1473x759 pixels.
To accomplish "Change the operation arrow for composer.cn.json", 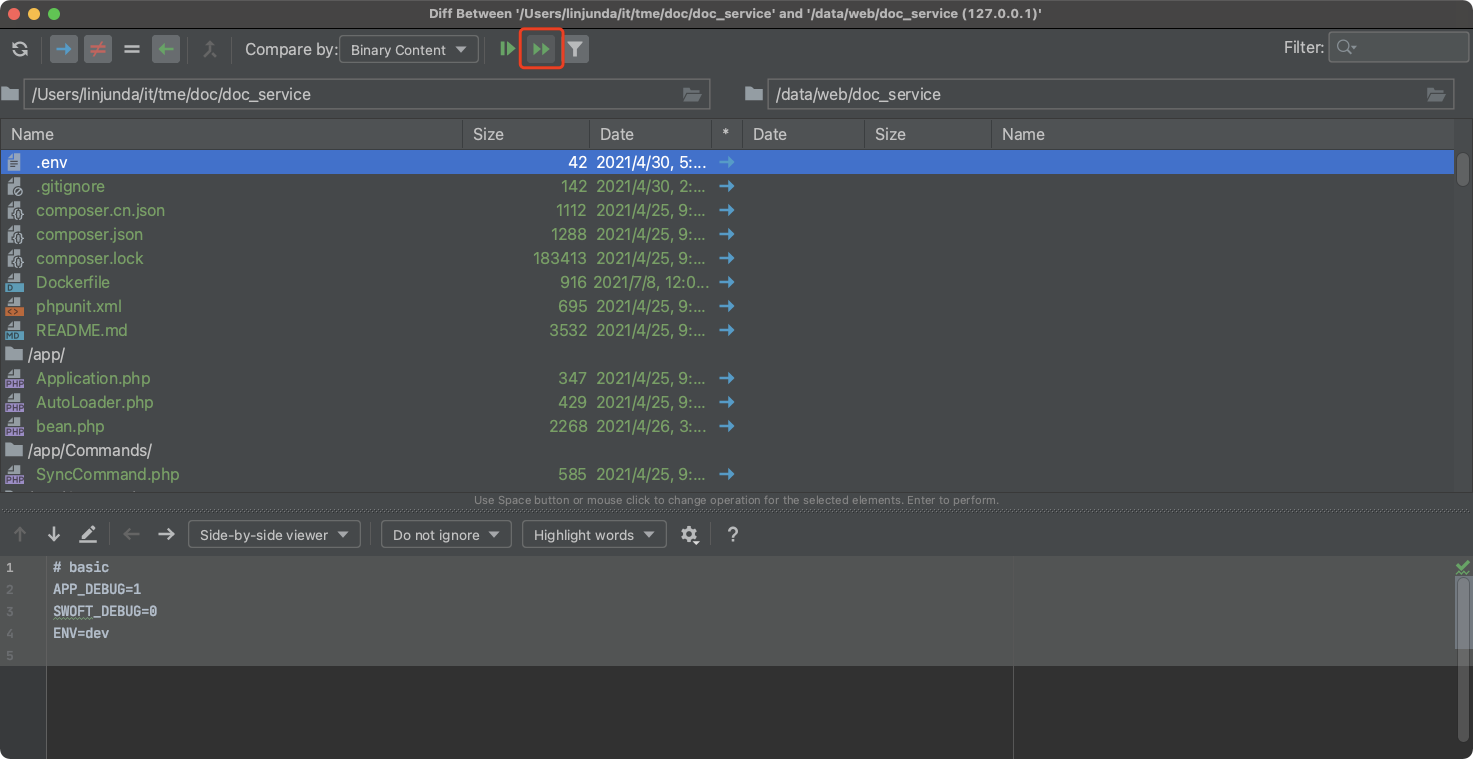I will pyautogui.click(x=727, y=210).
